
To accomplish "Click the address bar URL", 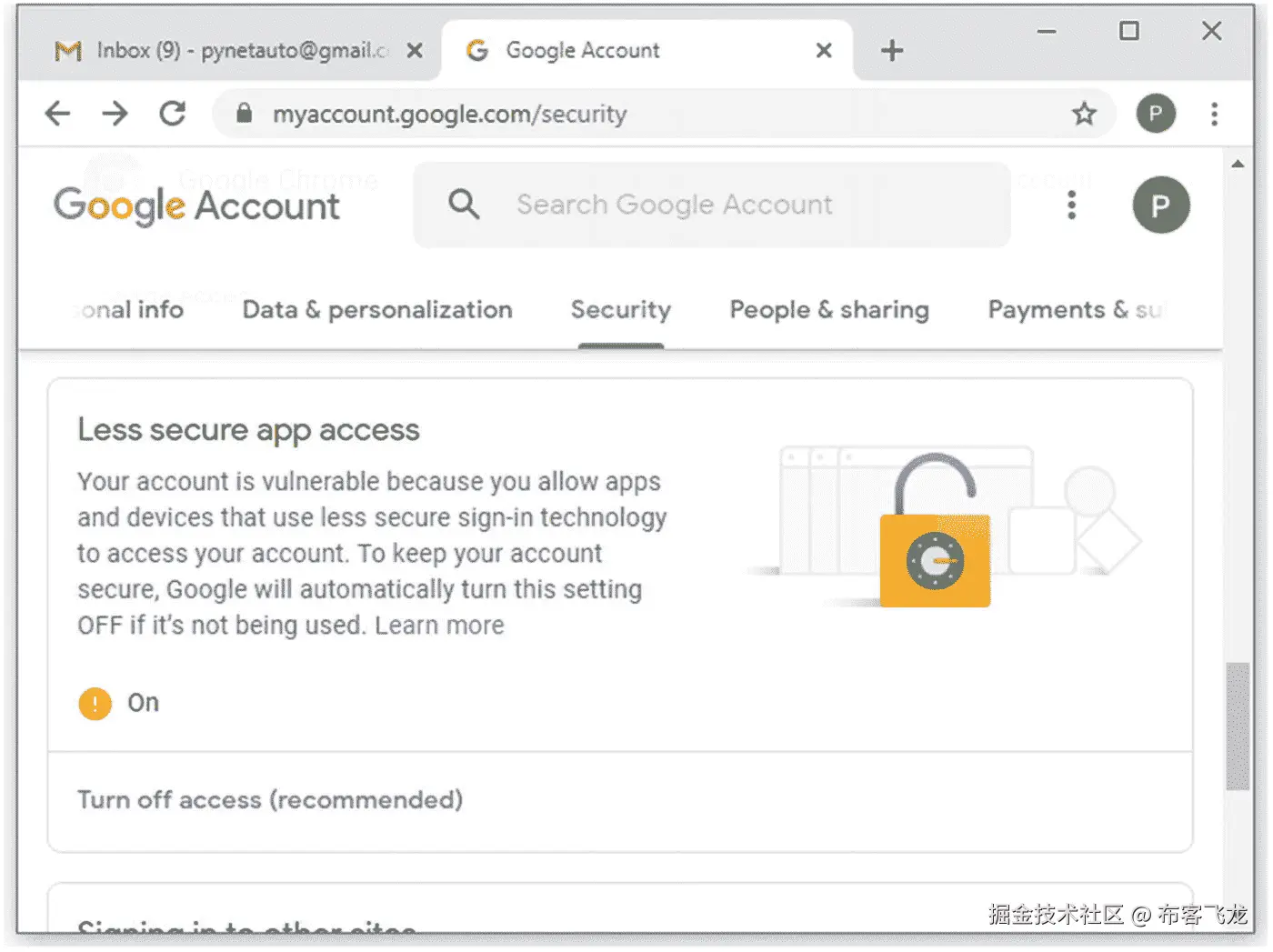I will click(x=449, y=115).
